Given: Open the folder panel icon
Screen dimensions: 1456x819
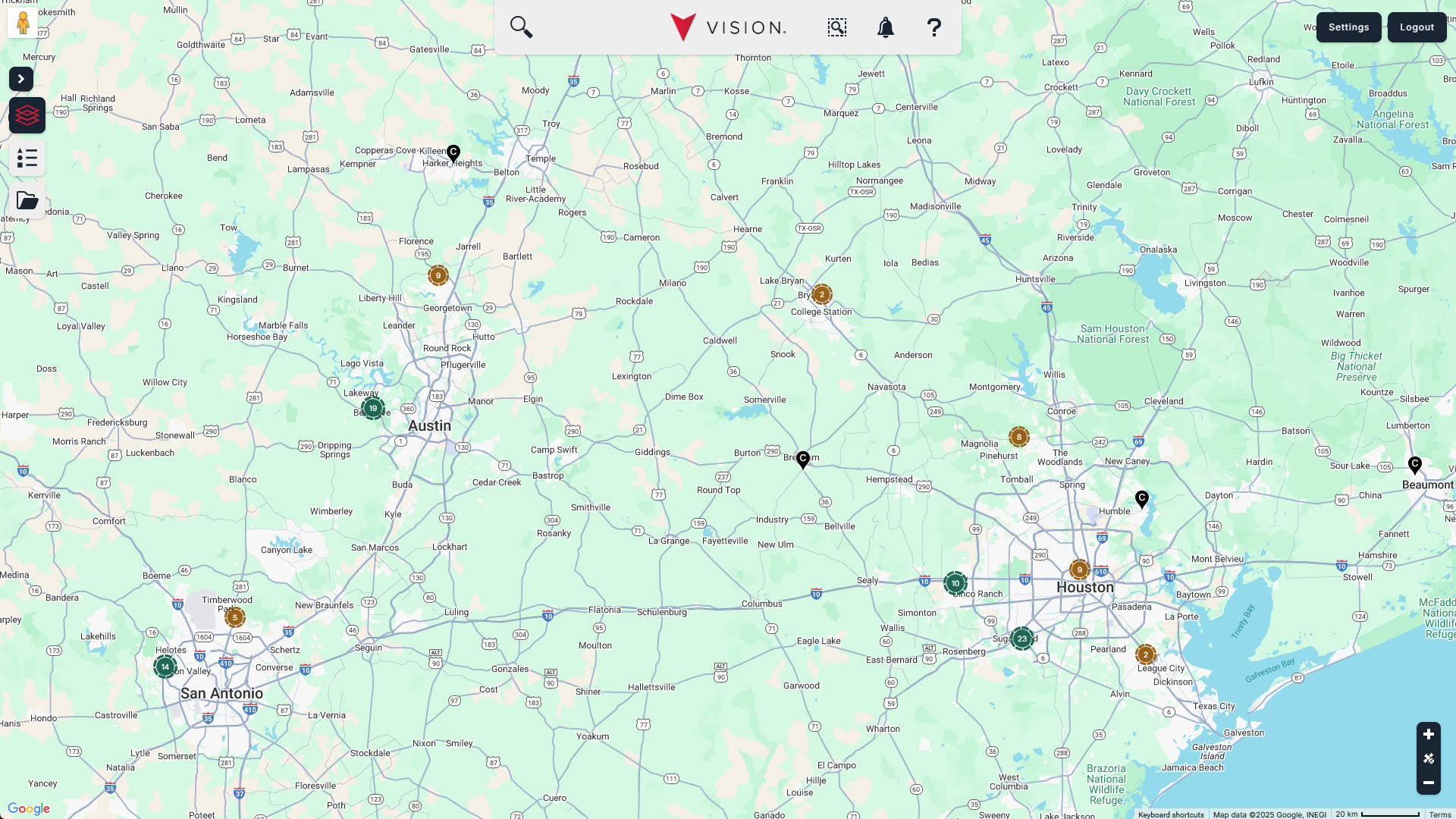Looking at the screenshot, I should pyautogui.click(x=27, y=201).
